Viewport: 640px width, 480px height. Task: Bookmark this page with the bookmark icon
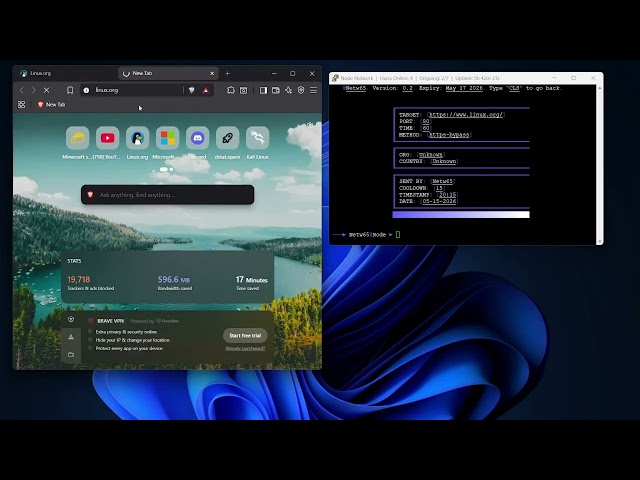click(x=70, y=90)
